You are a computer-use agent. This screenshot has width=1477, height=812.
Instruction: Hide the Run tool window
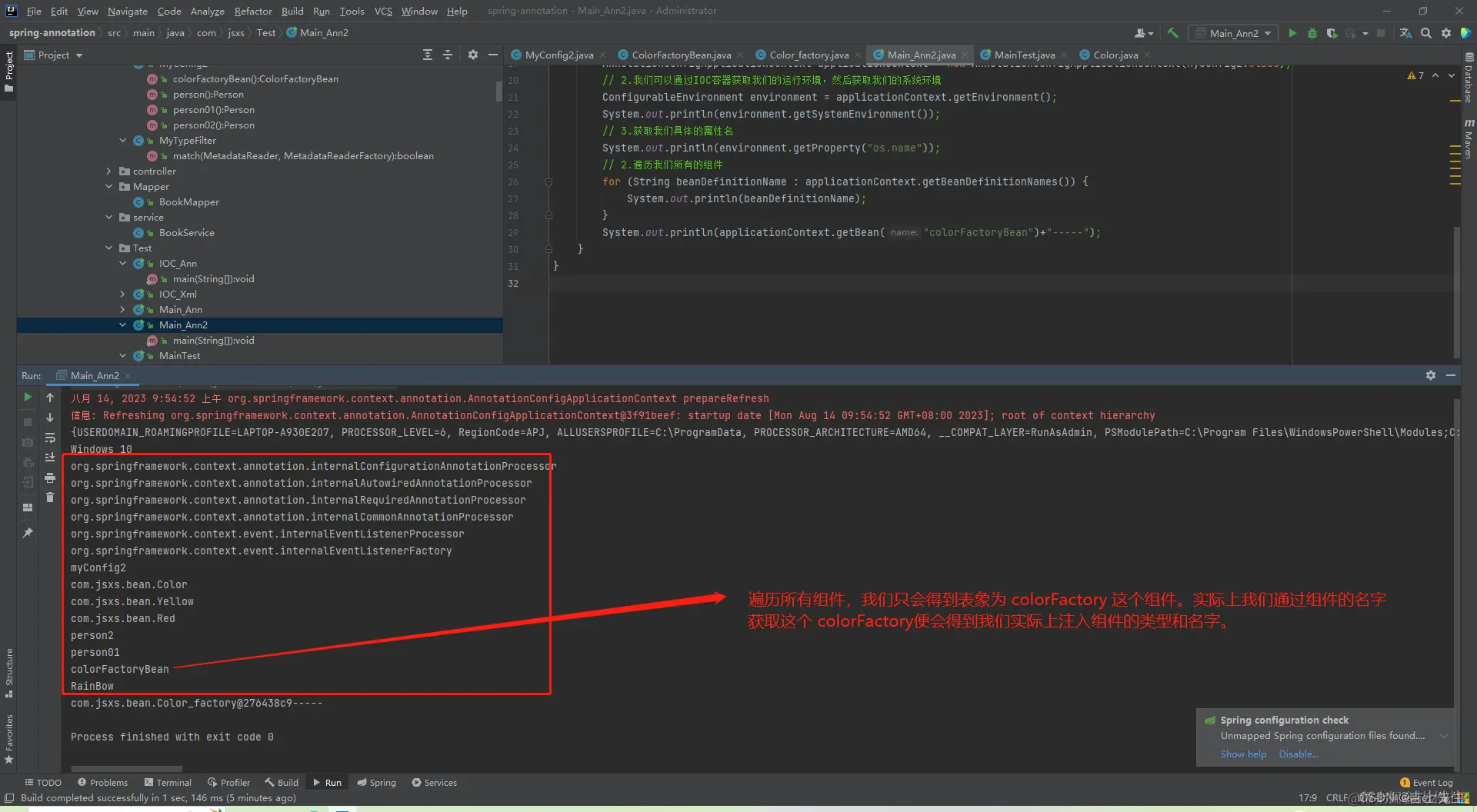point(1451,375)
